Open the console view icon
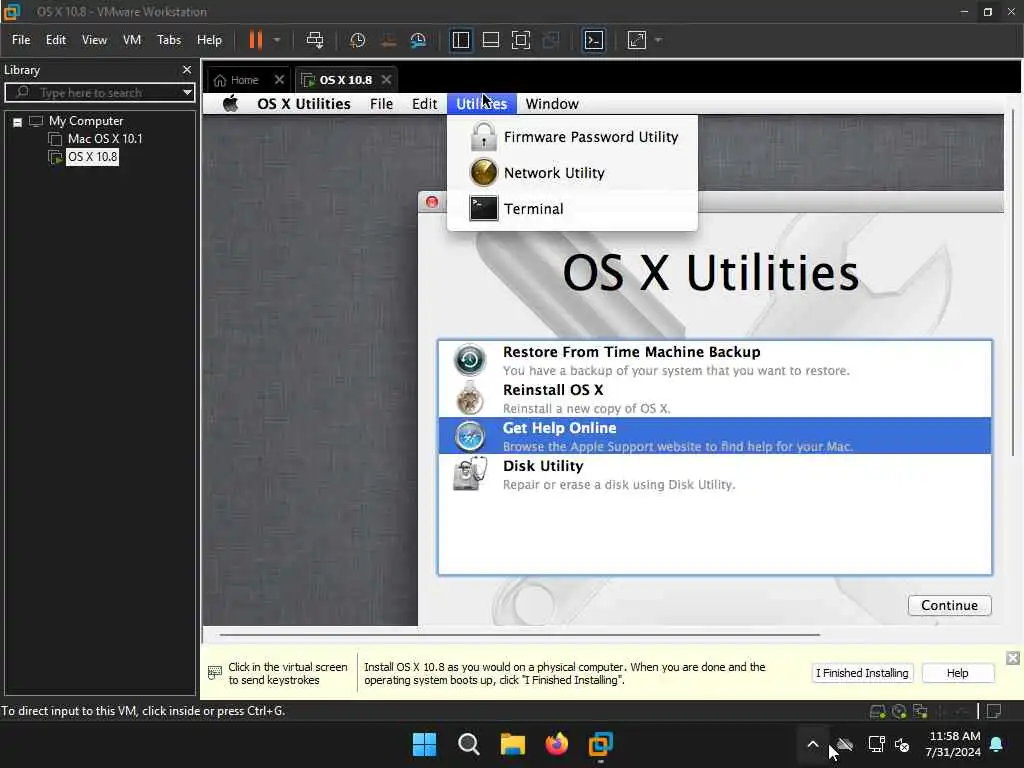Viewport: 1024px width, 768px height. coord(594,40)
